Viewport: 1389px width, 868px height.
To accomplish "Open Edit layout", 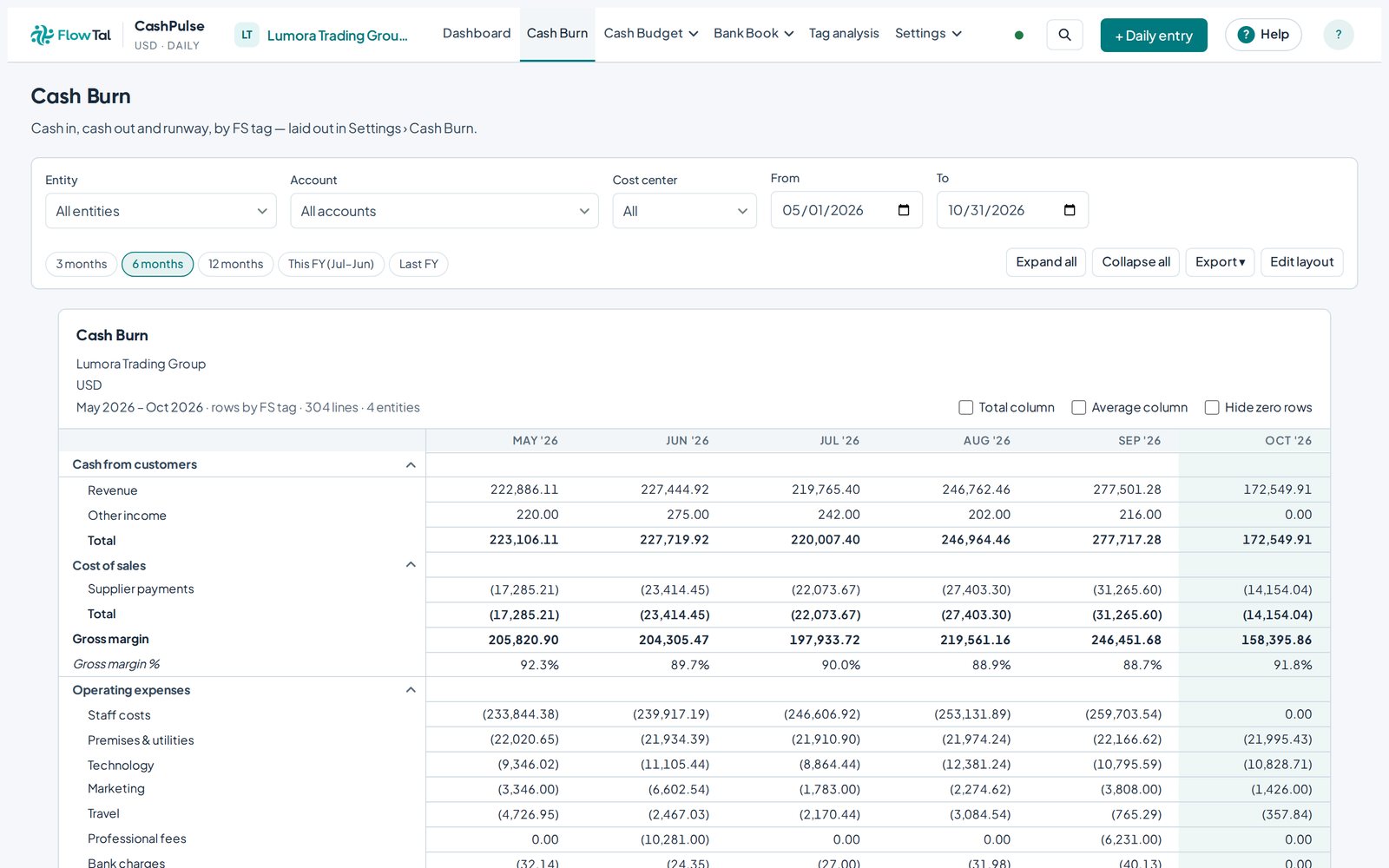I will [x=1301, y=262].
